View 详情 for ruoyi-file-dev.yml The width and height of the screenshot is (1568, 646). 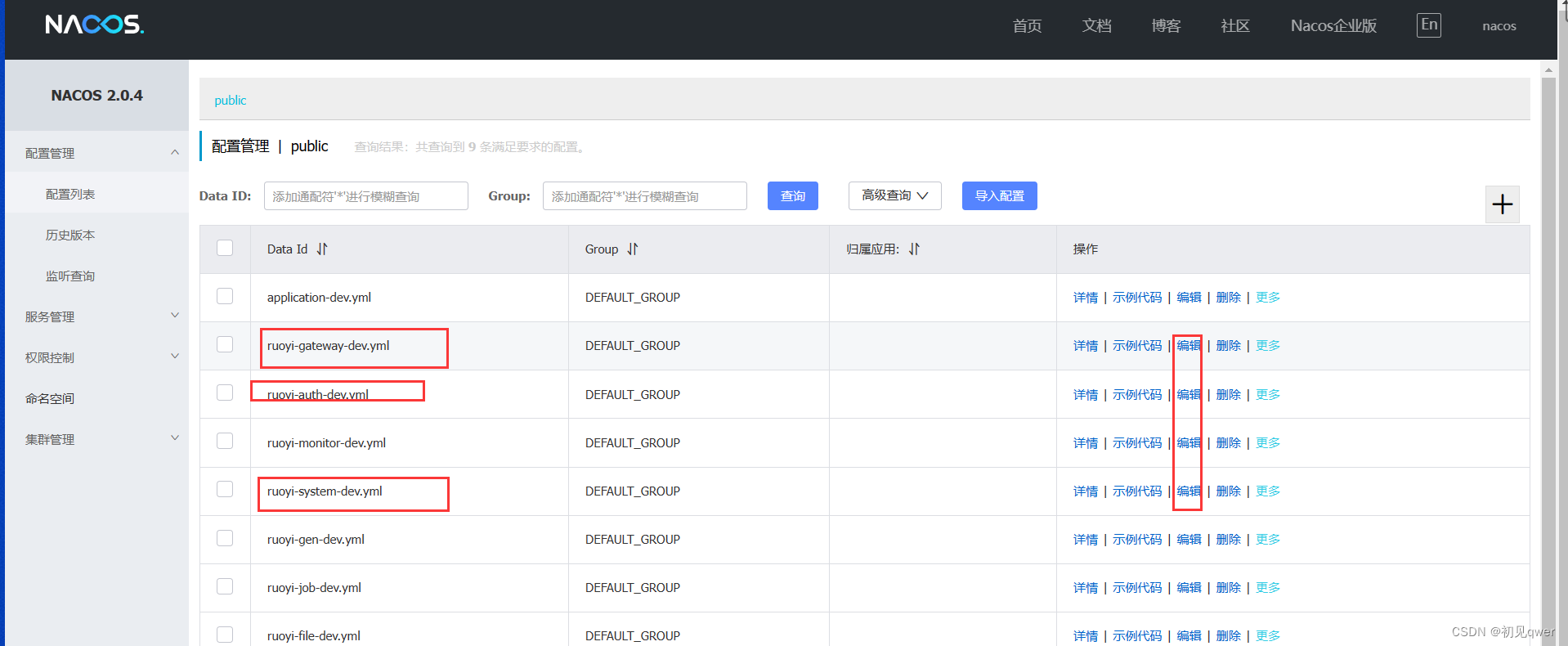click(x=1086, y=636)
